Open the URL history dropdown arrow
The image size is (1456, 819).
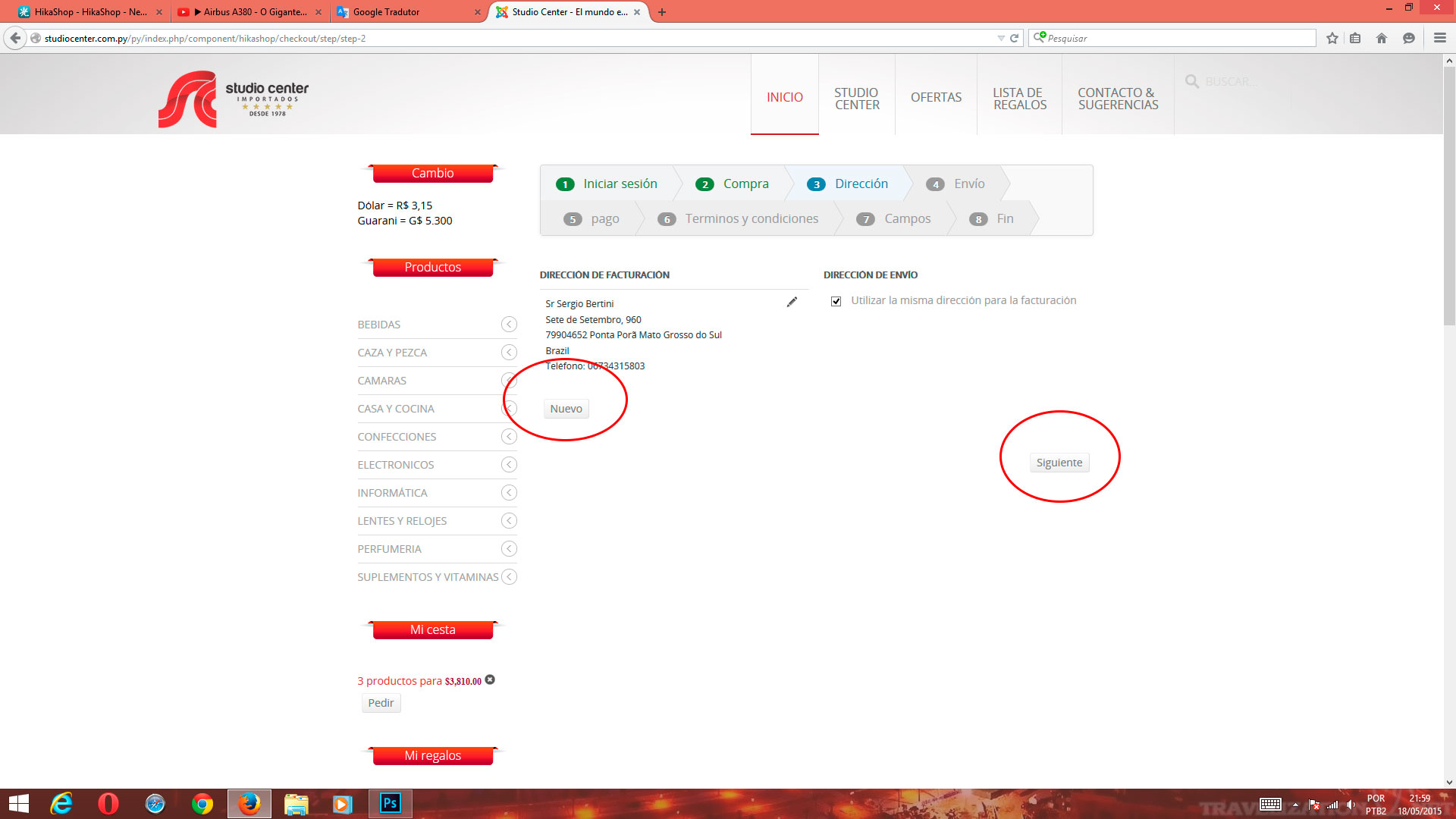(1000, 38)
